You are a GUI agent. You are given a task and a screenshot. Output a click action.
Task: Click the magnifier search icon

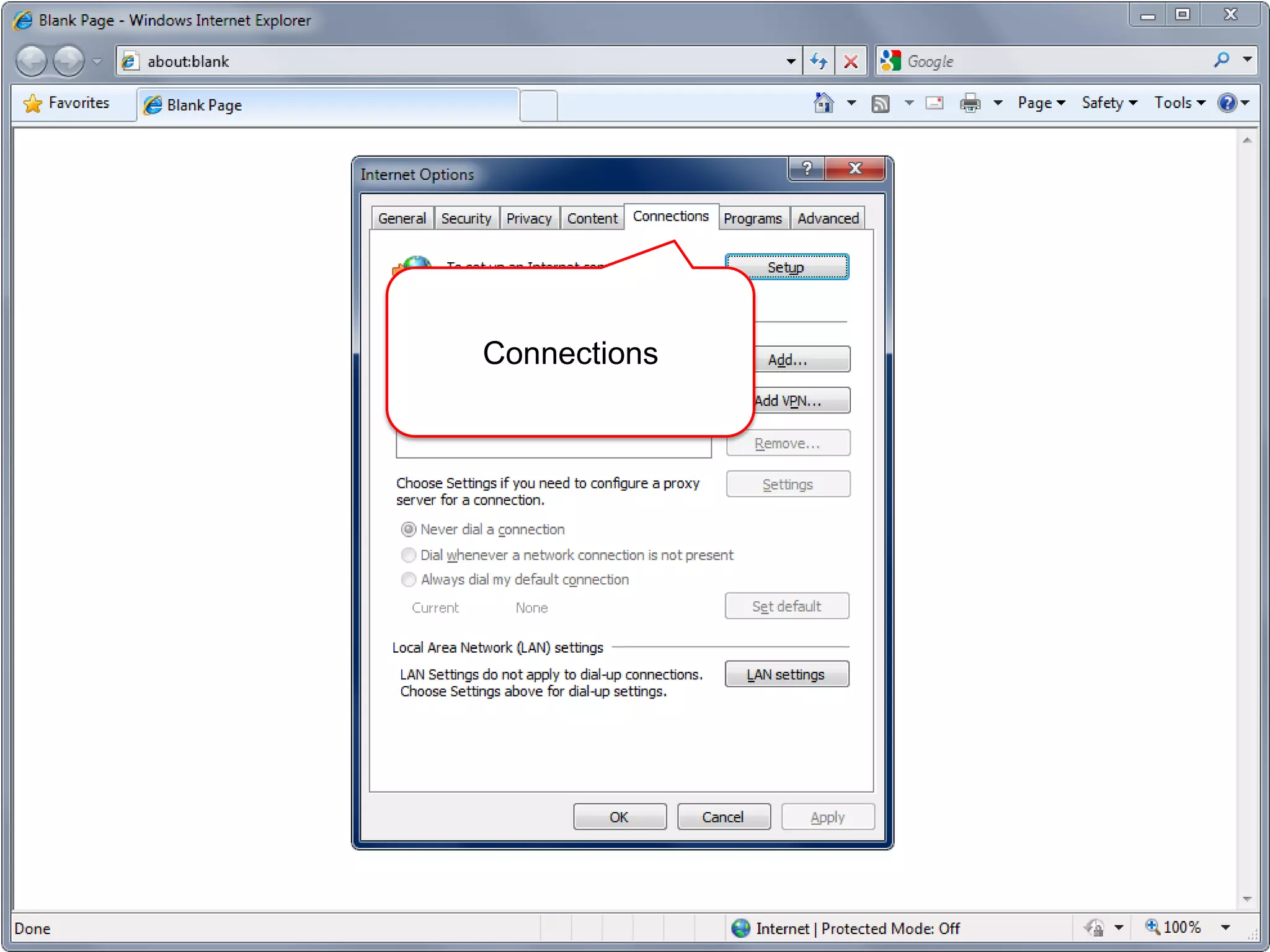click(x=1220, y=60)
